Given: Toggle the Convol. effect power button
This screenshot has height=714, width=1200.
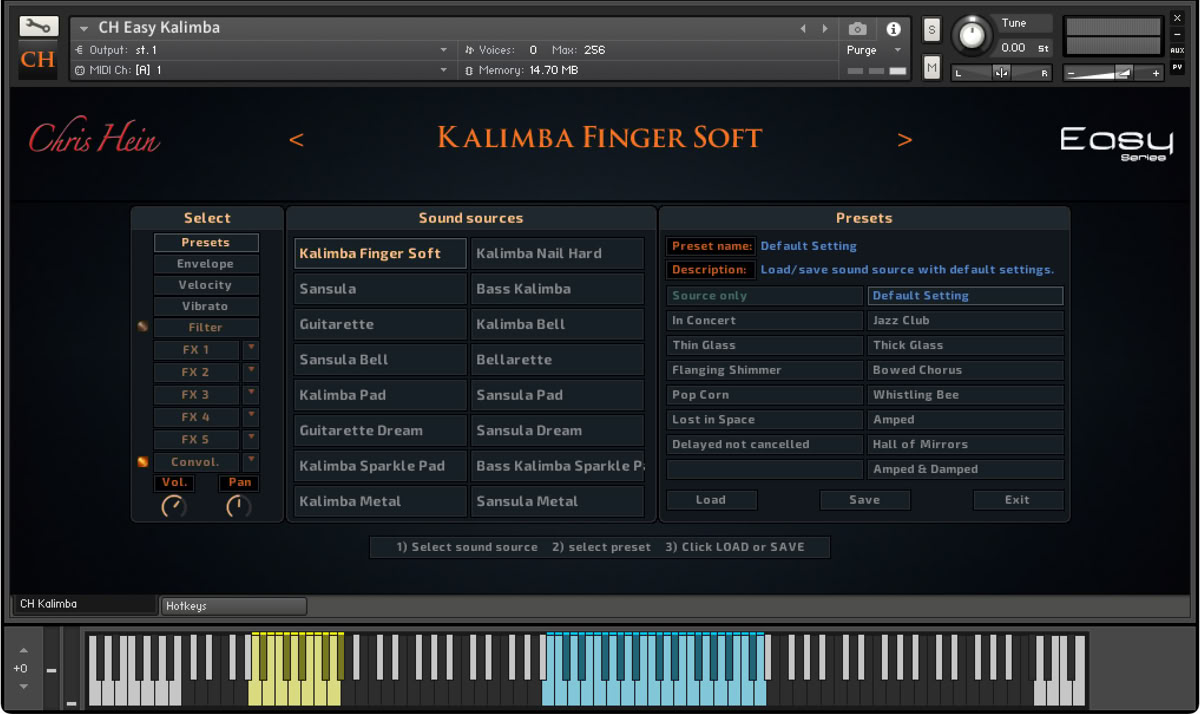Looking at the screenshot, I should pos(143,462).
